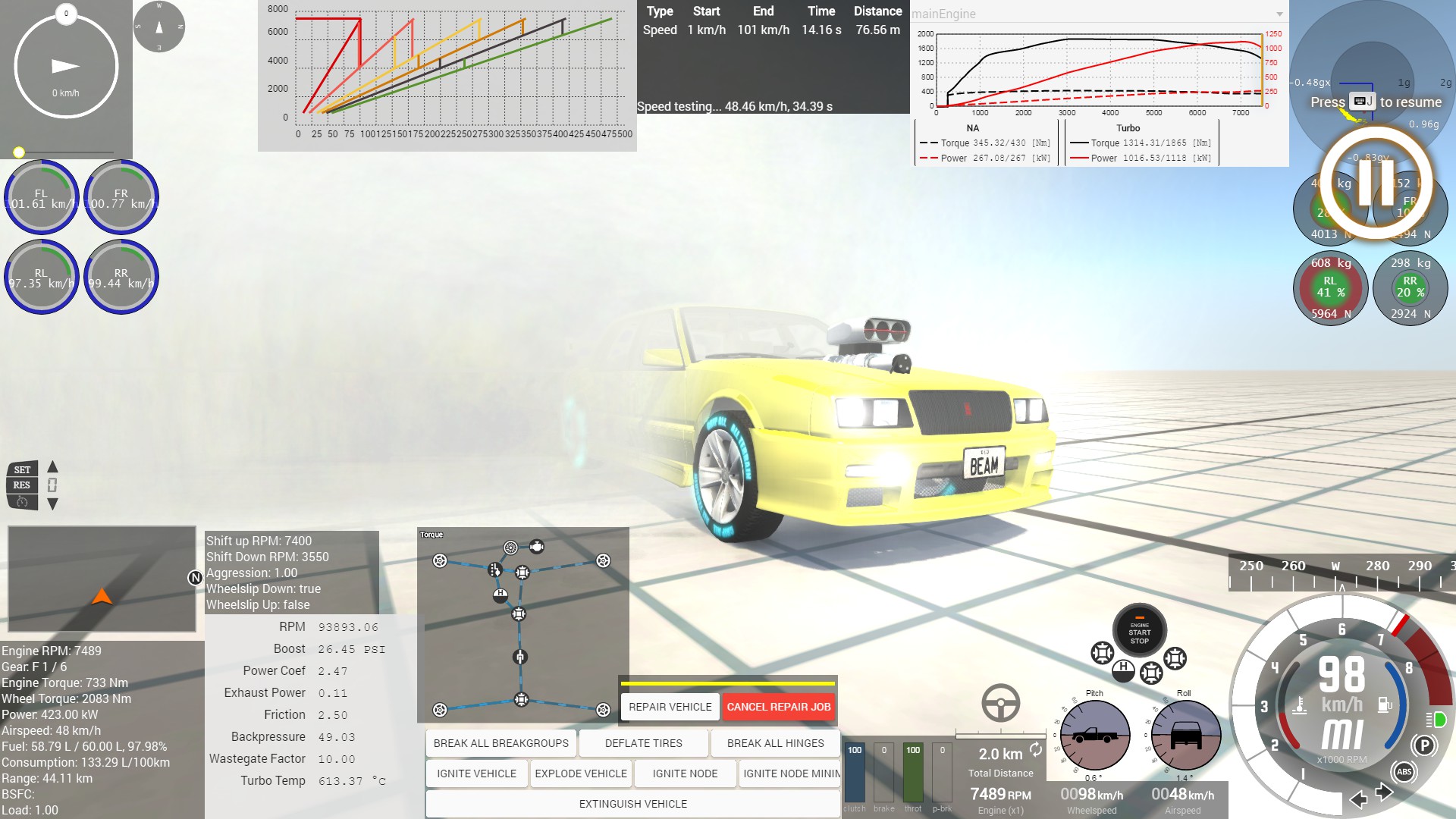The height and width of the screenshot is (819, 1456).
Task: Increase cruise control speed with up arrow
Action: point(52,466)
